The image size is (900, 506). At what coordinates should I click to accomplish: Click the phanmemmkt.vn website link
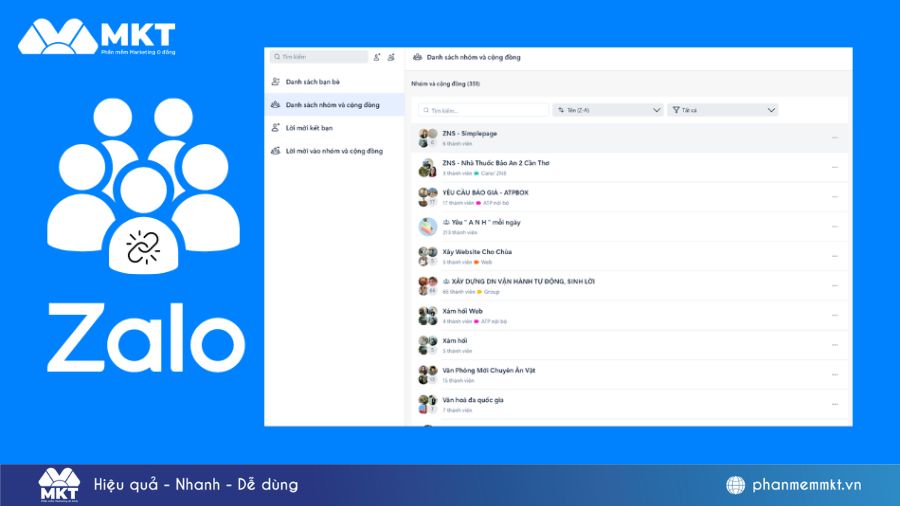coord(806,485)
